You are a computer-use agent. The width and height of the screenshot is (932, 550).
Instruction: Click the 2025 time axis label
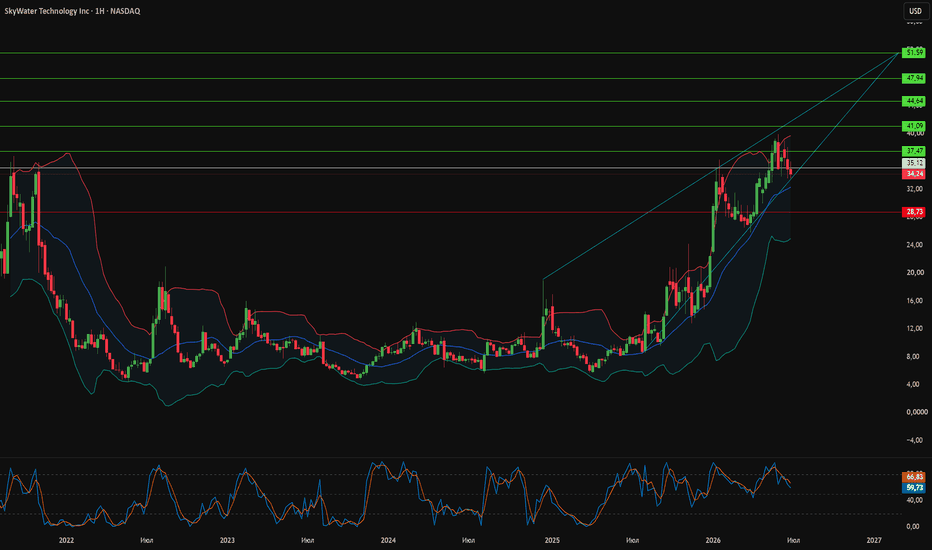pyautogui.click(x=552, y=540)
